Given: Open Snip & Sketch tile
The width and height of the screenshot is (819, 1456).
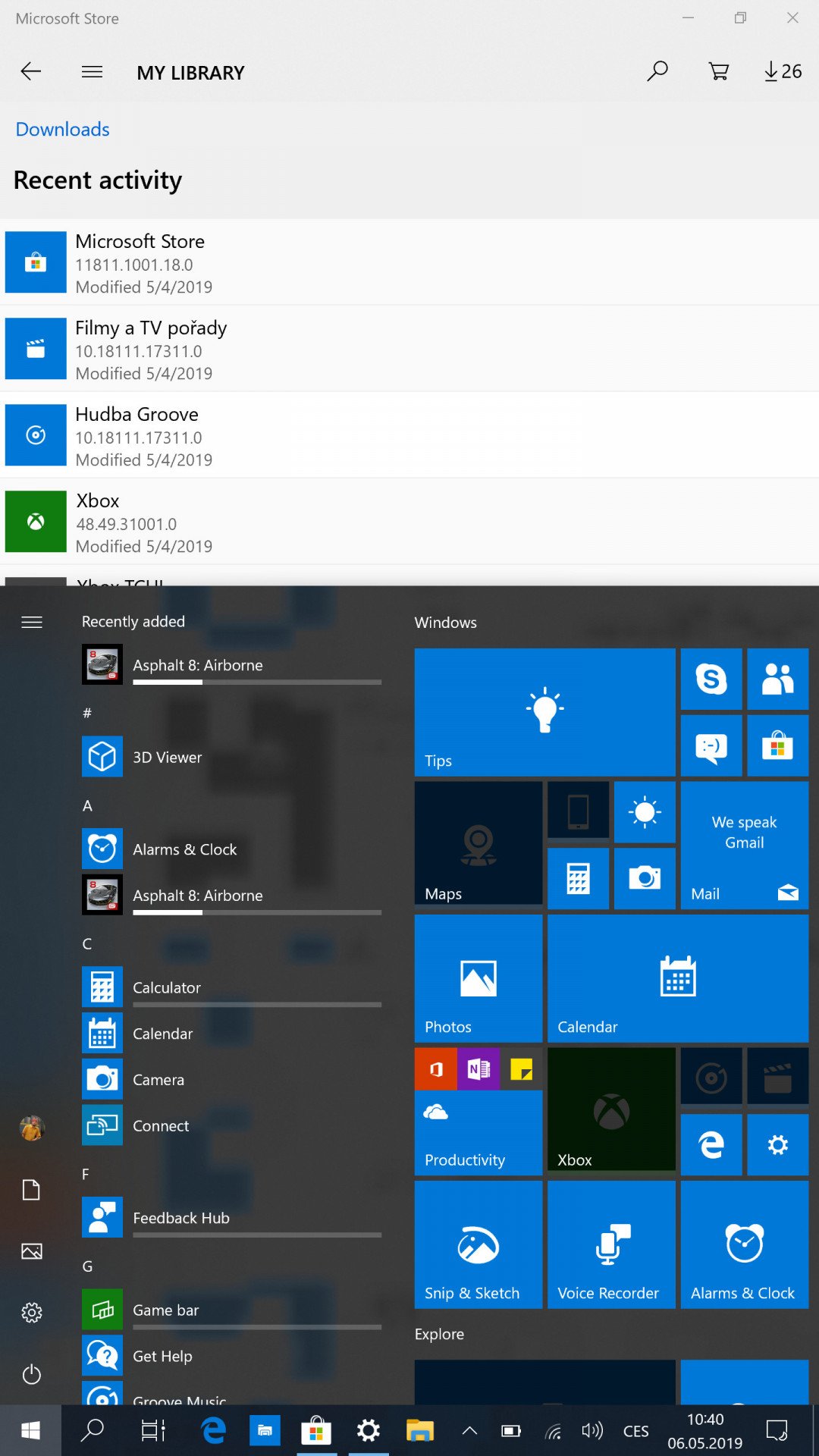Looking at the screenshot, I should tap(479, 1244).
